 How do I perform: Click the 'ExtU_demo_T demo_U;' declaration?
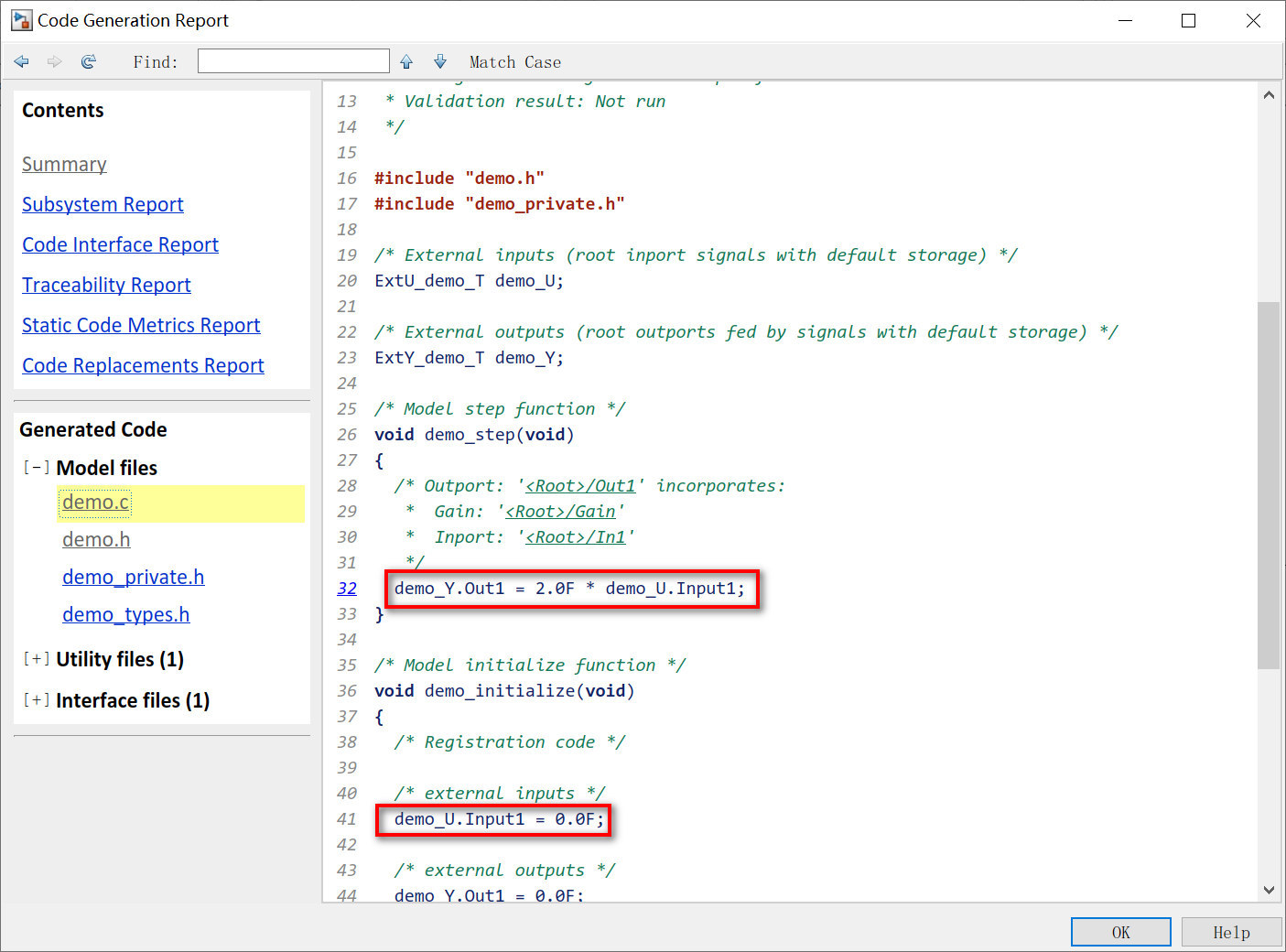coord(470,281)
